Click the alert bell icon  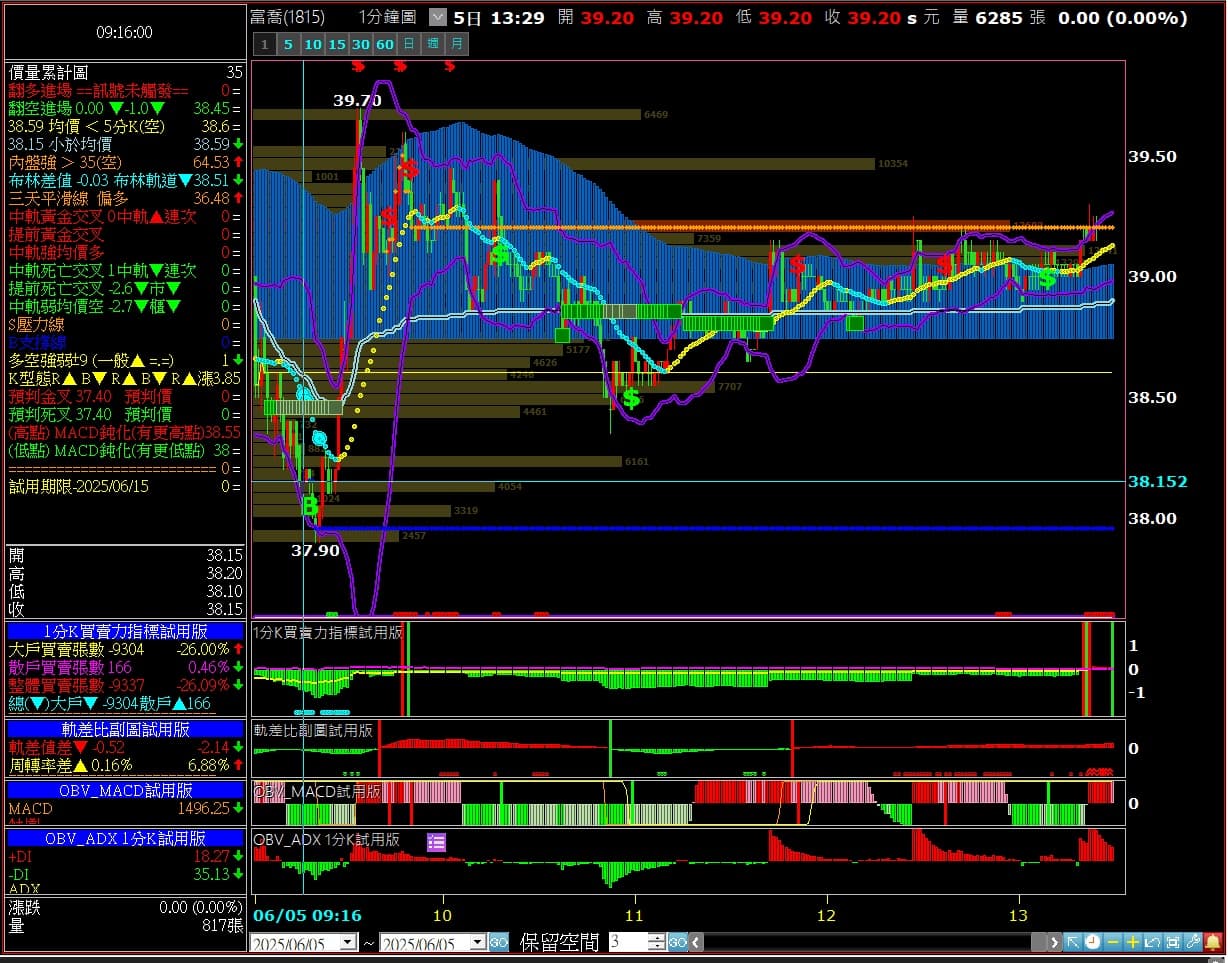coord(1213,942)
